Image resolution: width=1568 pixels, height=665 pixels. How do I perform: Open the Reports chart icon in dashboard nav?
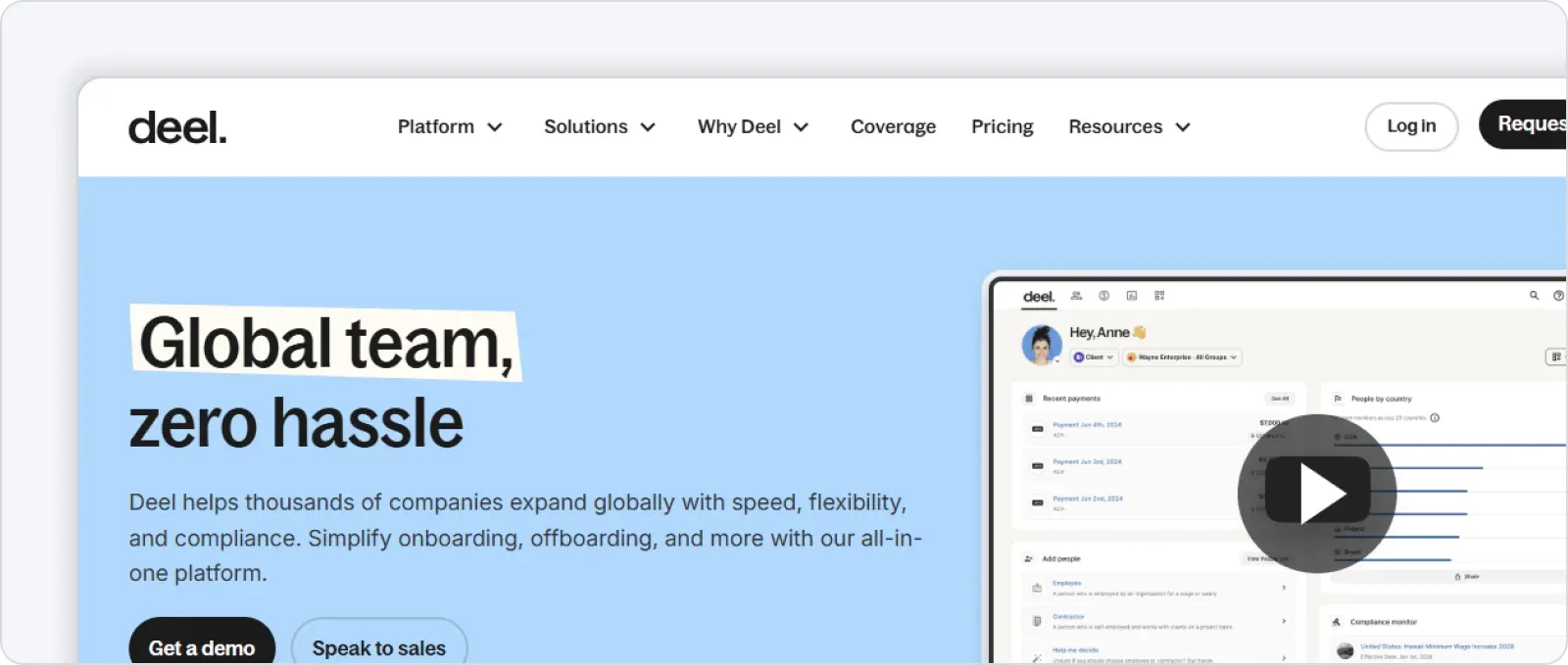(1132, 296)
